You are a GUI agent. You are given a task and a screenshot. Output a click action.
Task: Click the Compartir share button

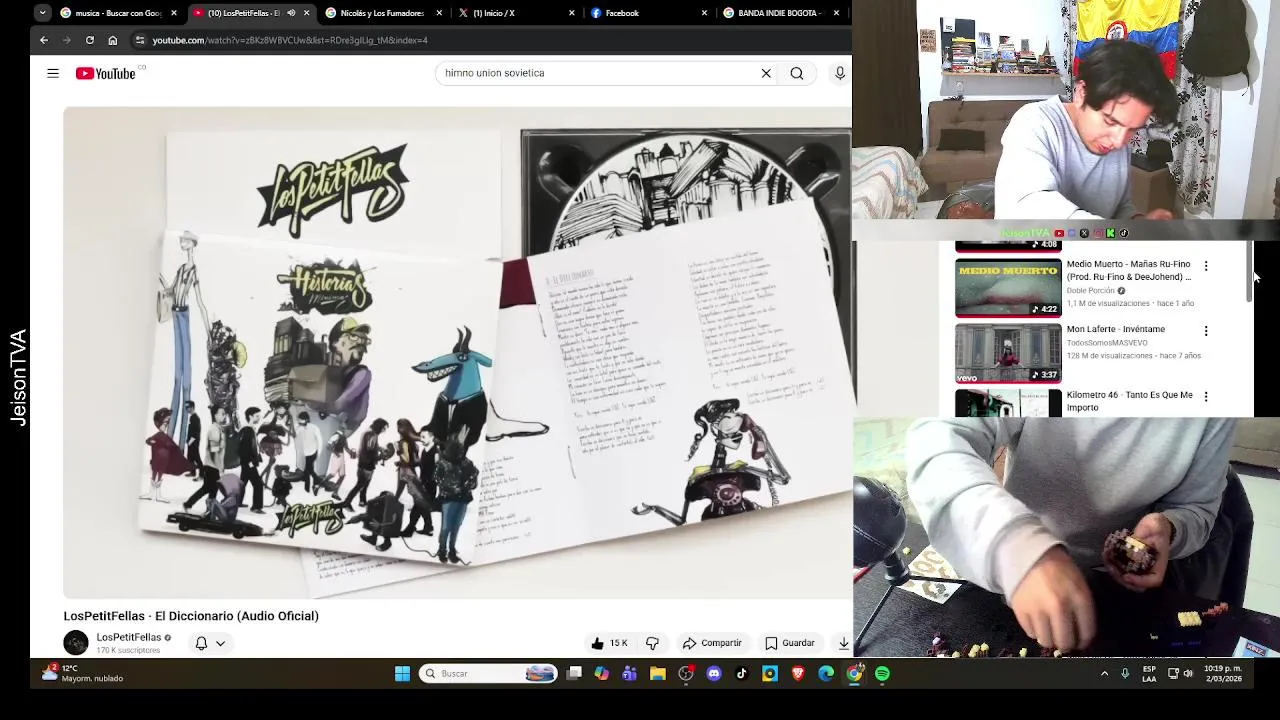tap(712, 643)
